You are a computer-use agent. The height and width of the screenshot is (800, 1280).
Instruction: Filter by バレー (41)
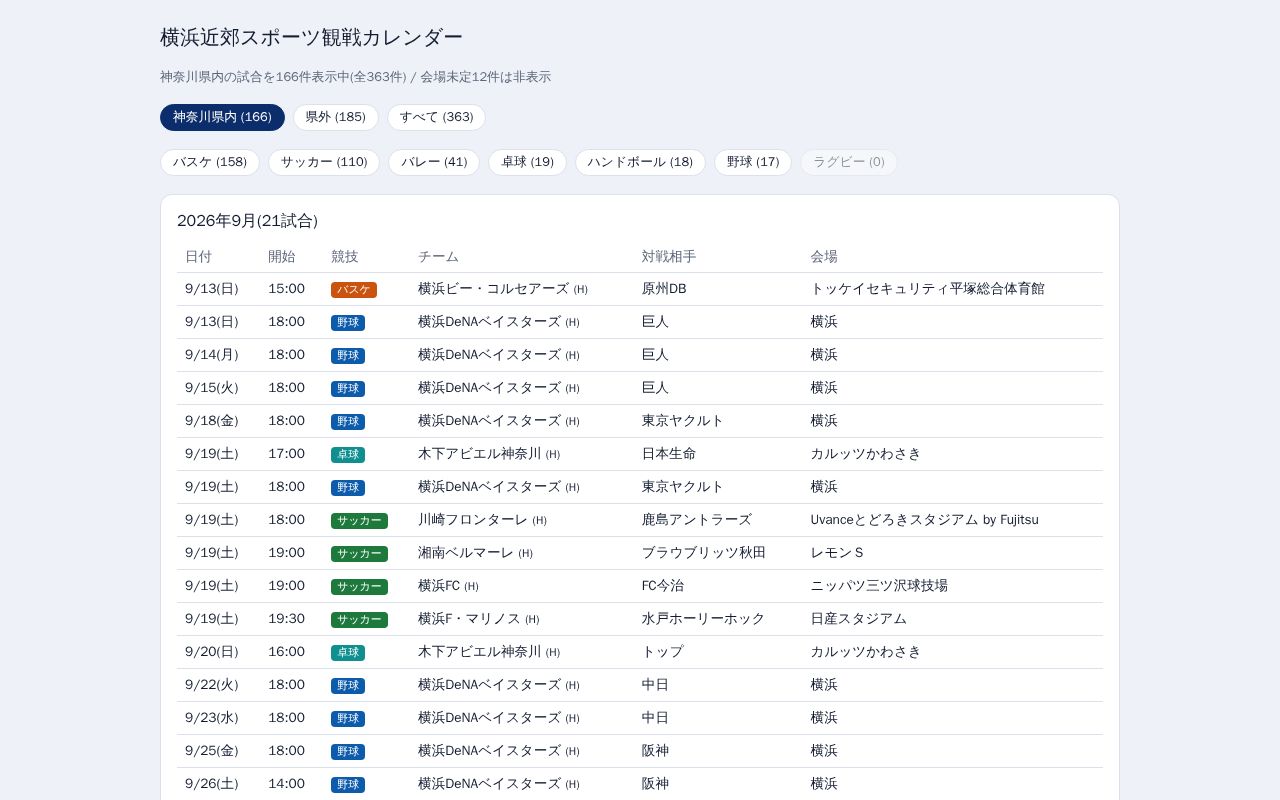click(x=434, y=162)
